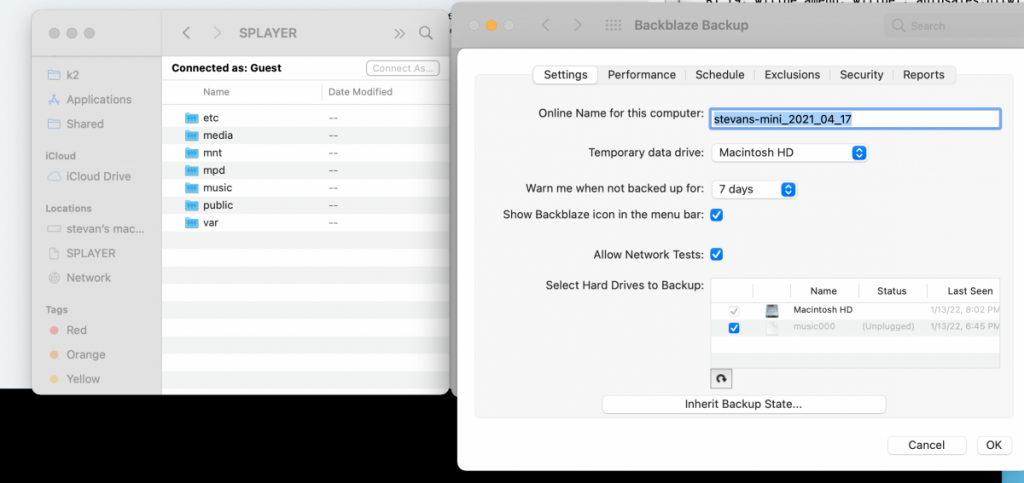Show all preferences grid icon
The height and width of the screenshot is (483, 1024).
613,25
